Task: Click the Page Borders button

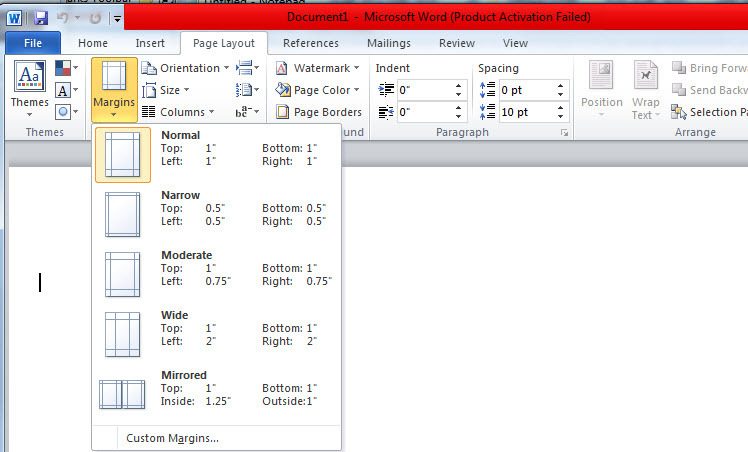Action: click(x=319, y=112)
